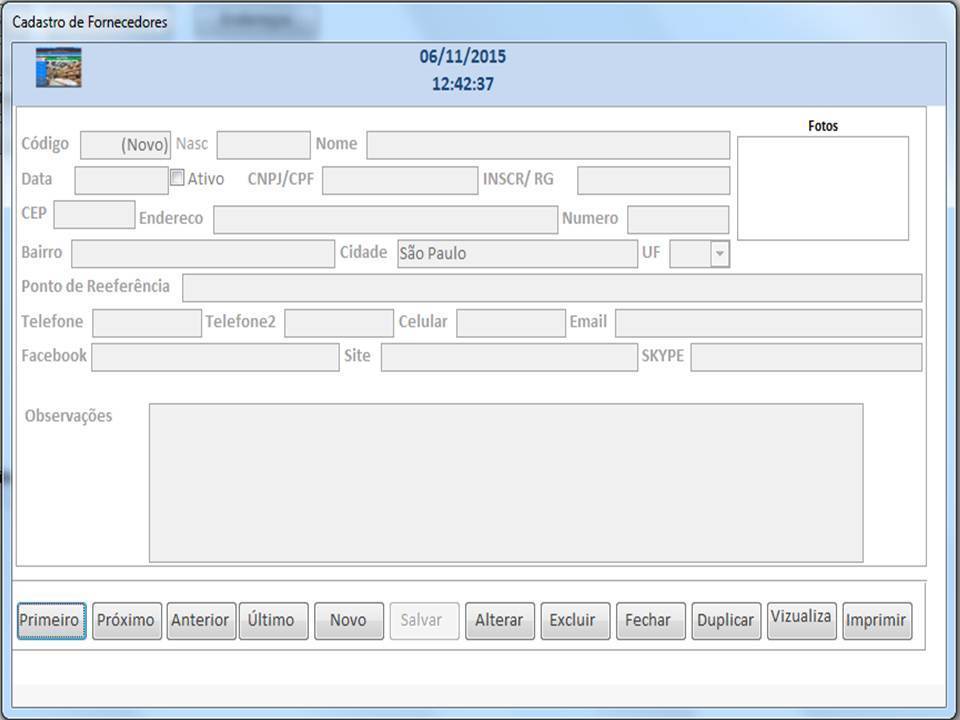The image size is (960, 720).
Task: Select the Cidade field showing São Paulo
Action: 516,254
